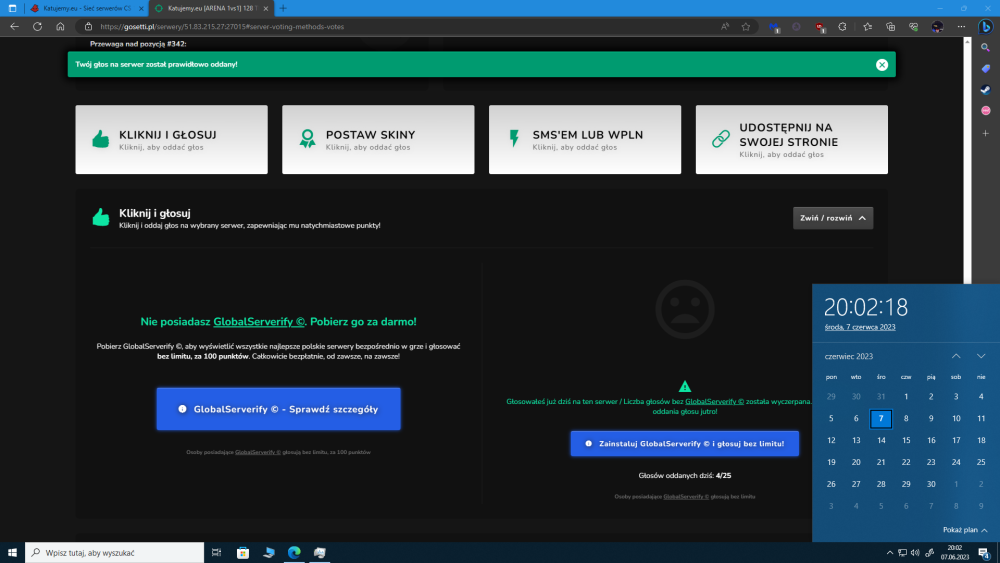The height and width of the screenshot is (563, 1000).
Task: Click the Windows taskbar search box
Action: point(115,553)
